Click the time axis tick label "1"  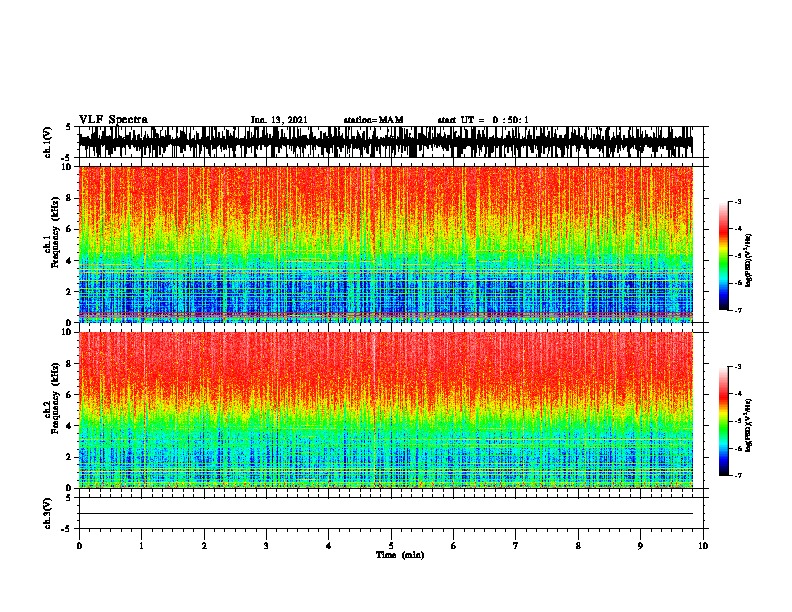click(142, 545)
